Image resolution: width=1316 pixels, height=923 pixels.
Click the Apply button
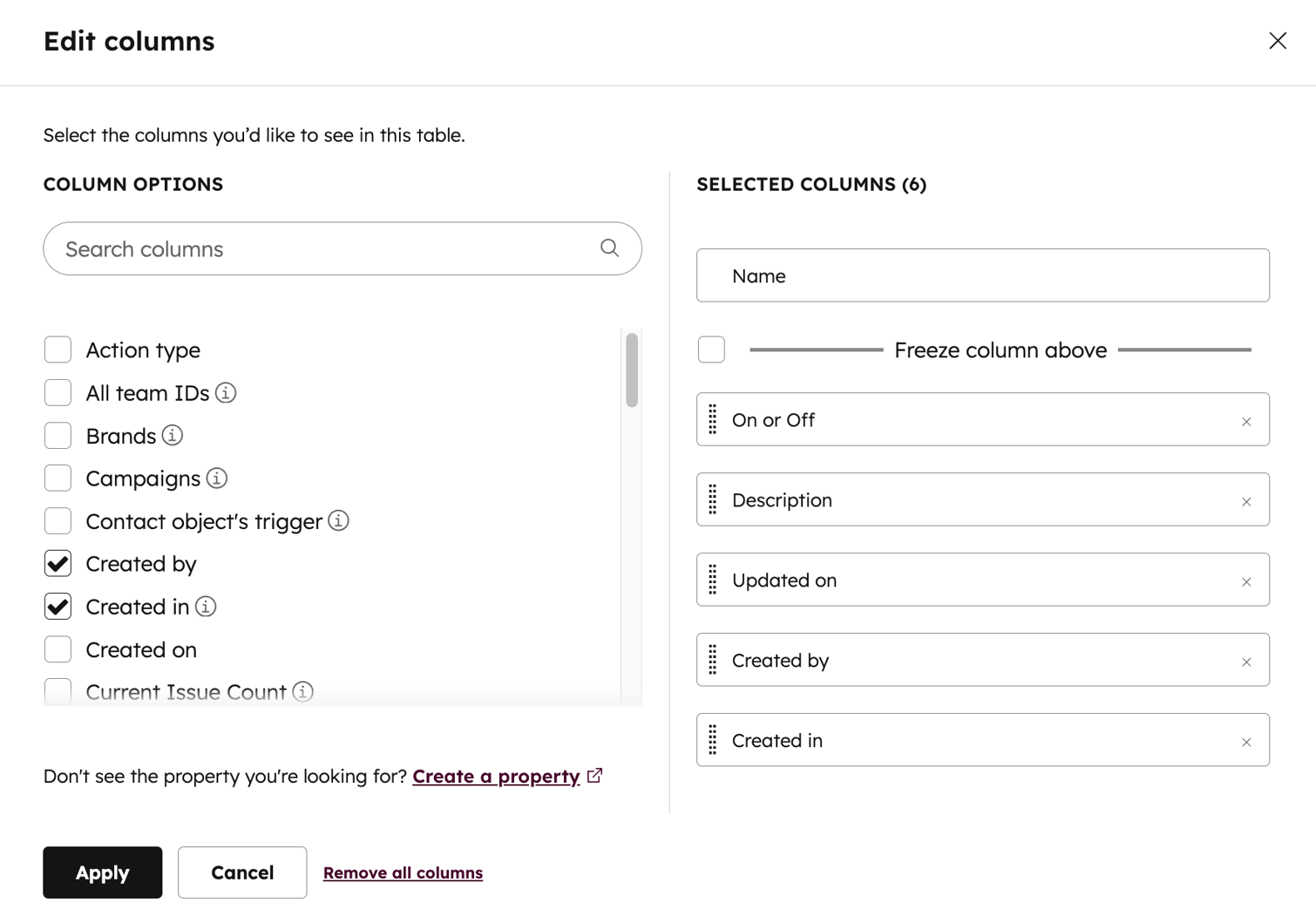[x=102, y=872]
